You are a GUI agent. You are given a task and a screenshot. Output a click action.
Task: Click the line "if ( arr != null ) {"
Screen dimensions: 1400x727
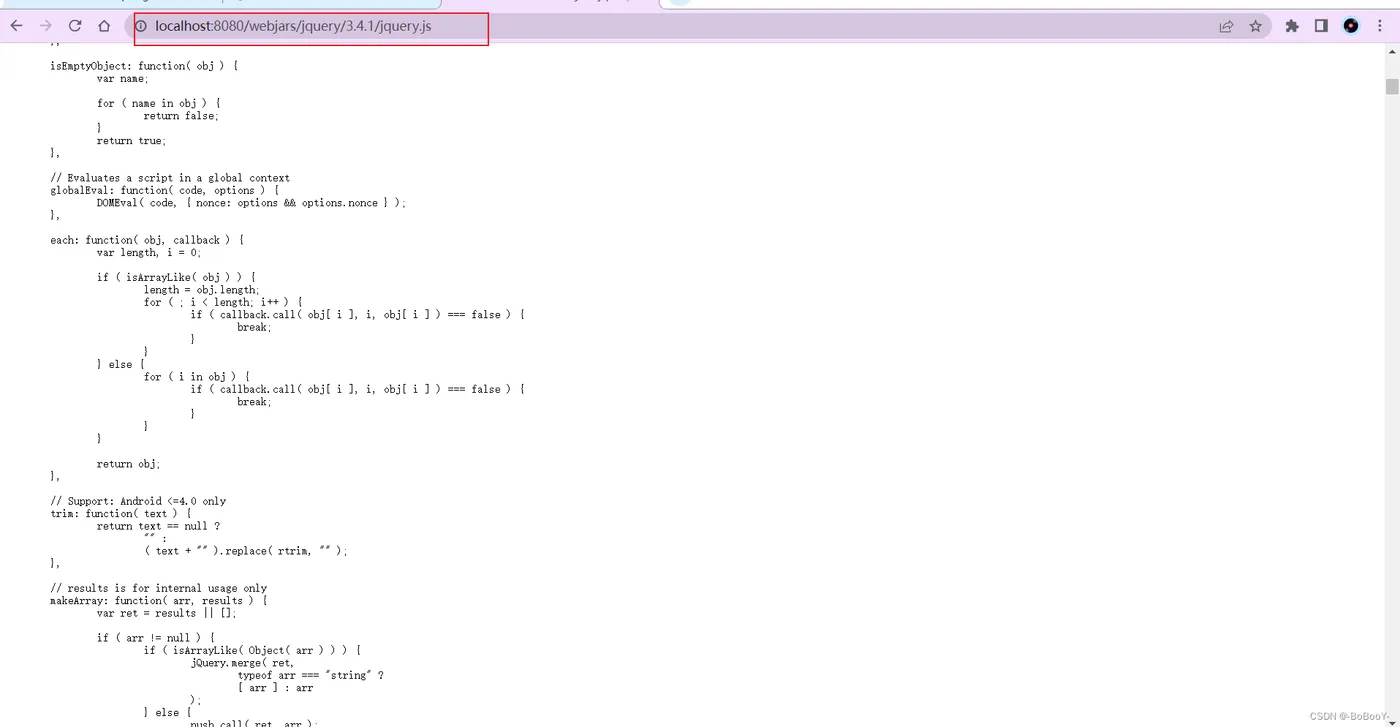pyautogui.click(x=155, y=638)
